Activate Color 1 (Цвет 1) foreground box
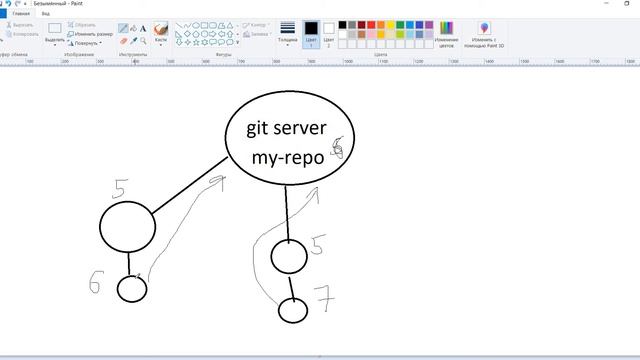This screenshot has width=640, height=360. (311, 33)
